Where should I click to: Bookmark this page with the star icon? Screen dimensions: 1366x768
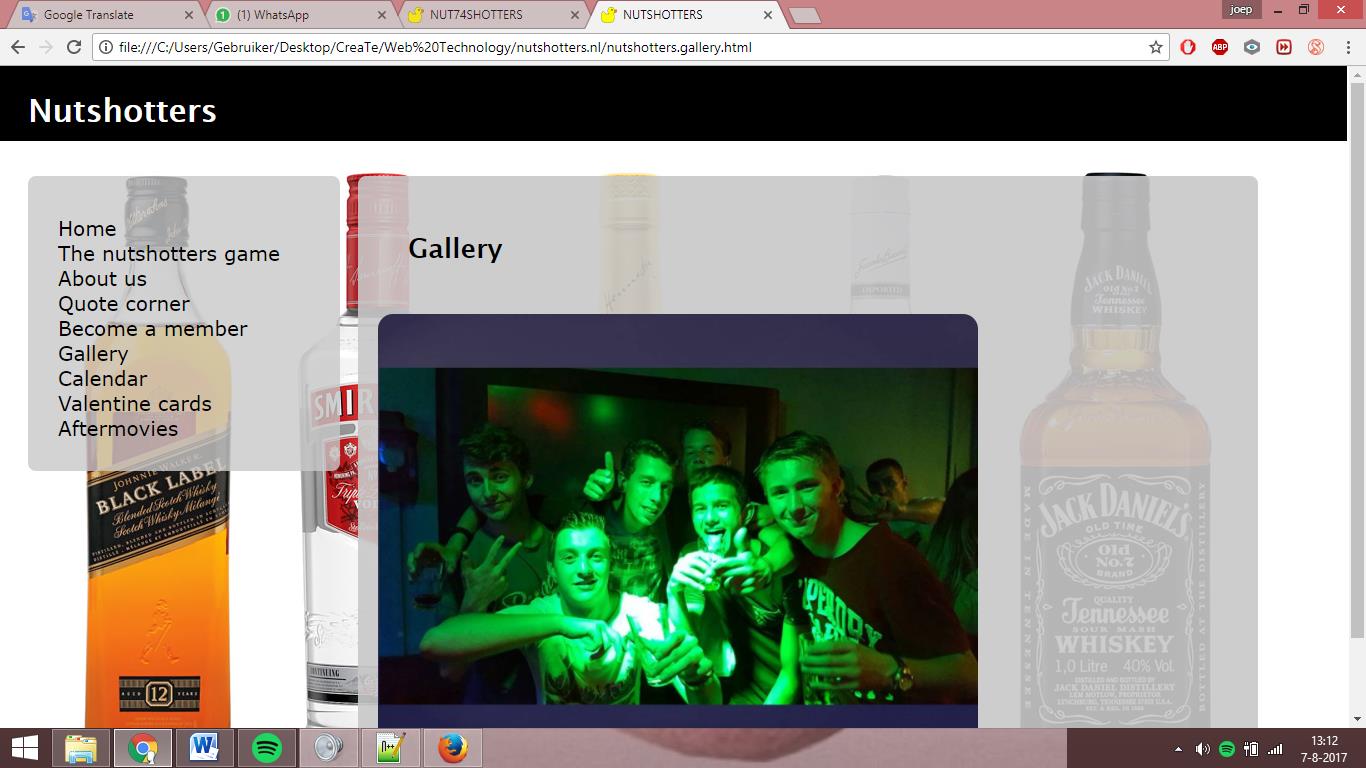[1155, 47]
